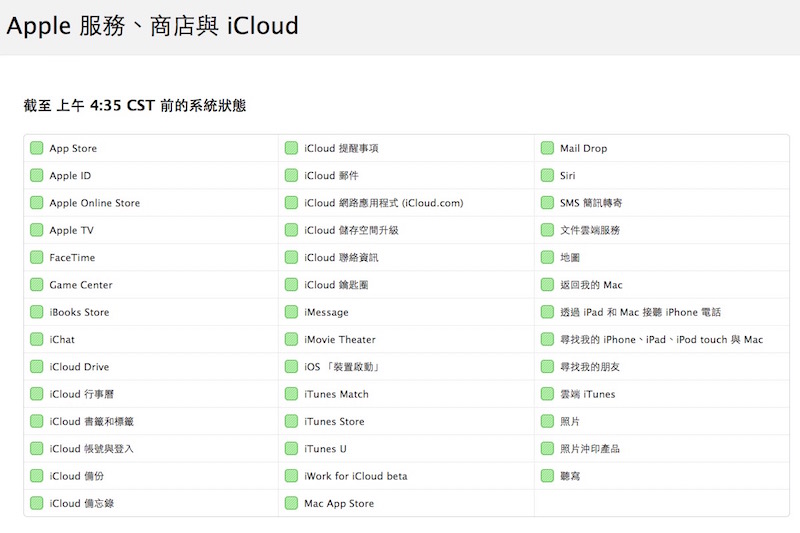Click the status indicator beside Apple ID
The image size is (800, 533).
coord(36,175)
